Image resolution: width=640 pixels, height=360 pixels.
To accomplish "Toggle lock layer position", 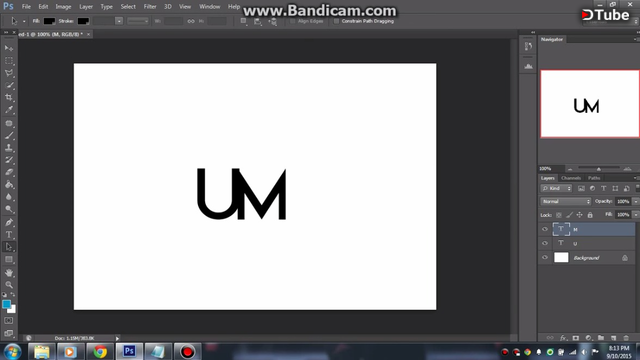I will 580,215.
